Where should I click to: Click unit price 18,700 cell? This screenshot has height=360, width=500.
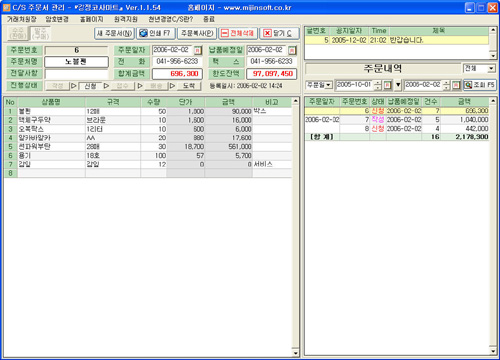pos(185,147)
